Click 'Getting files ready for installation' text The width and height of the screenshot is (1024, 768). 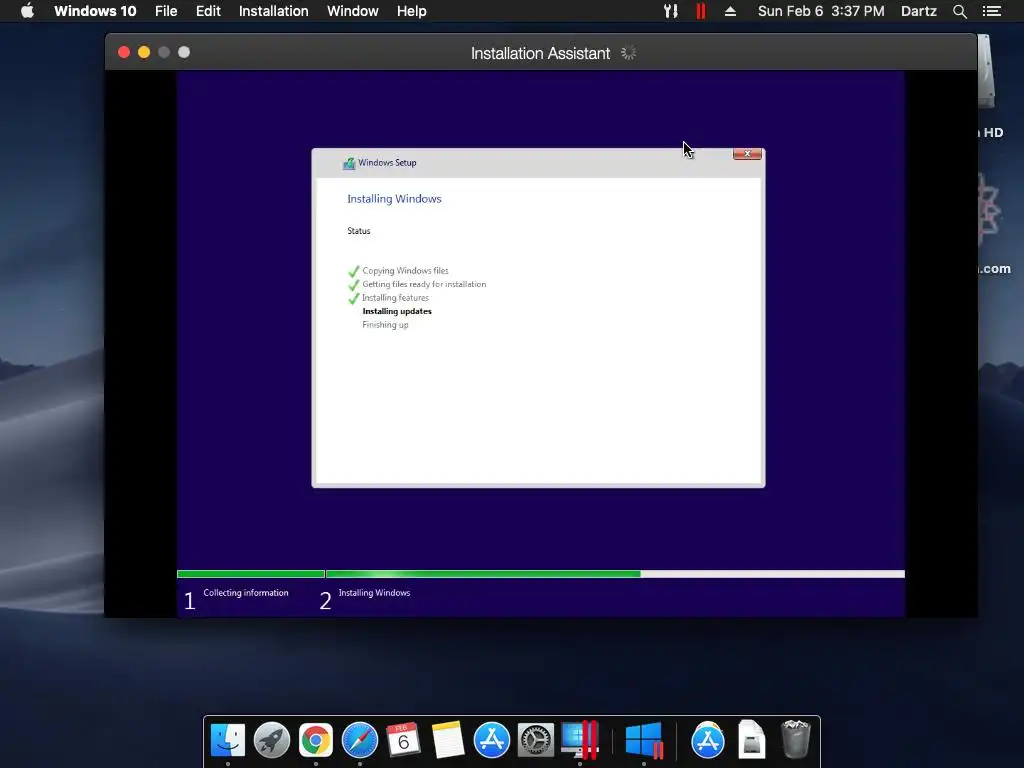(x=424, y=284)
